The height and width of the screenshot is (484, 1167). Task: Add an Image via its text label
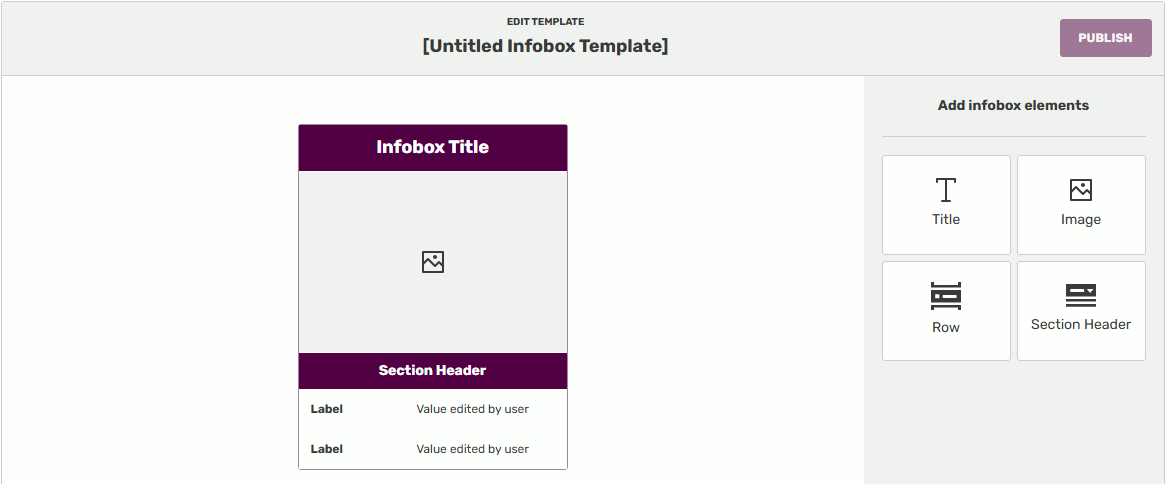(x=1081, y=220)
